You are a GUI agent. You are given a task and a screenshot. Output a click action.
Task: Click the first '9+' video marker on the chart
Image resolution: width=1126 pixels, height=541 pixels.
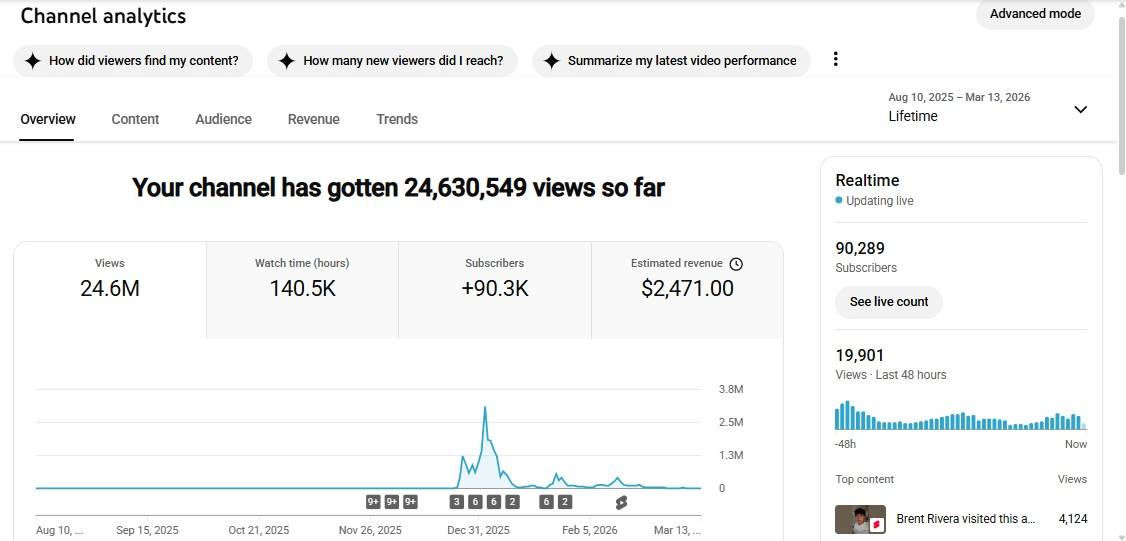[x=373, y=502]
